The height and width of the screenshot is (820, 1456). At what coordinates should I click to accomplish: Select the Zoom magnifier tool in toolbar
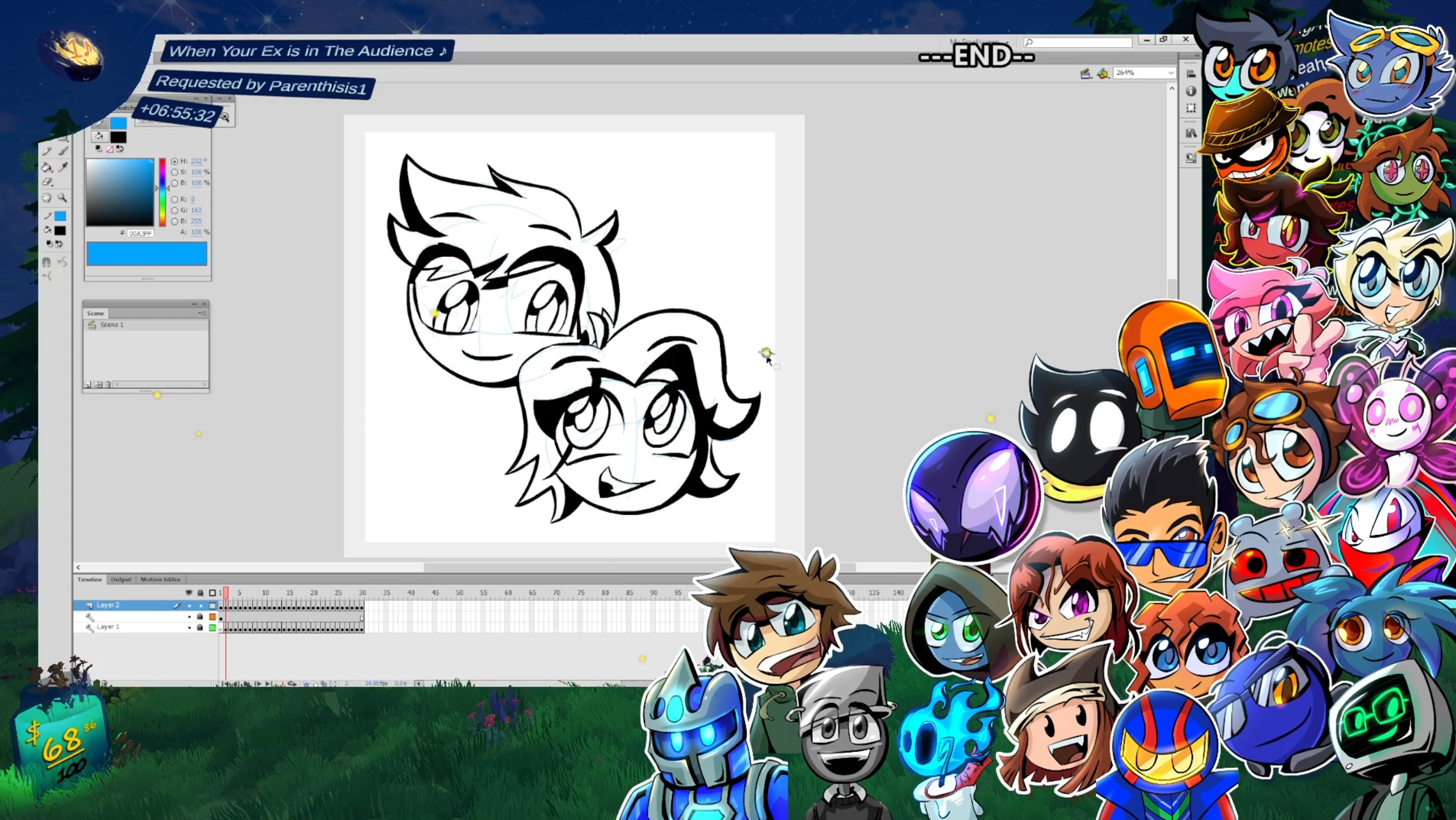[x=63, y=198]
